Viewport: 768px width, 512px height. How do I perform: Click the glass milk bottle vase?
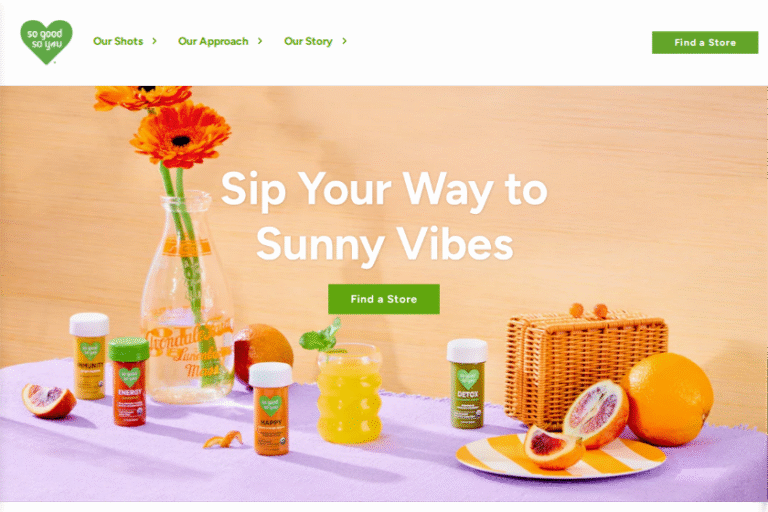pyautogui.click(x=188, y=298)
